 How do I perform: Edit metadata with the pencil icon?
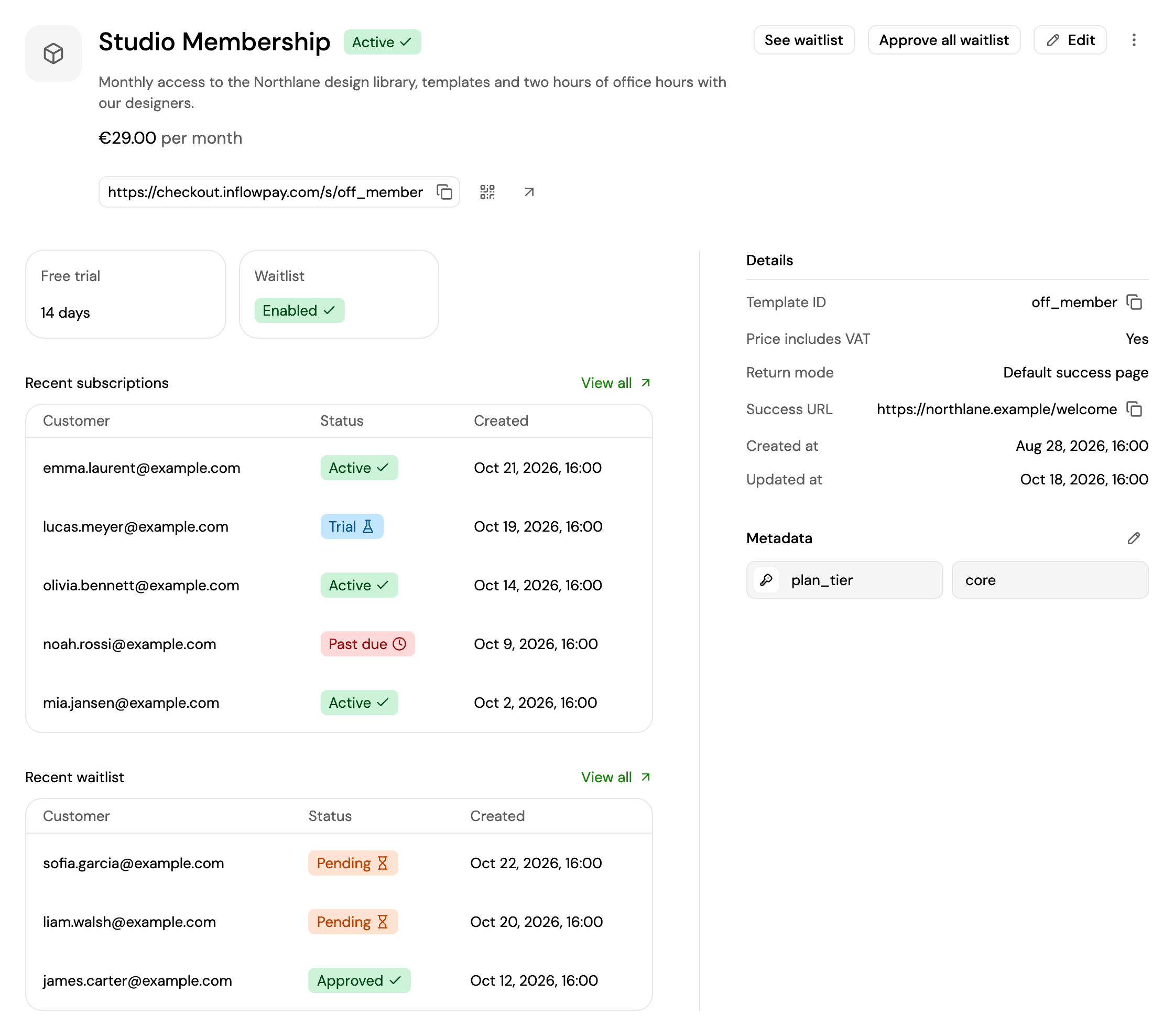[1133, 538]
